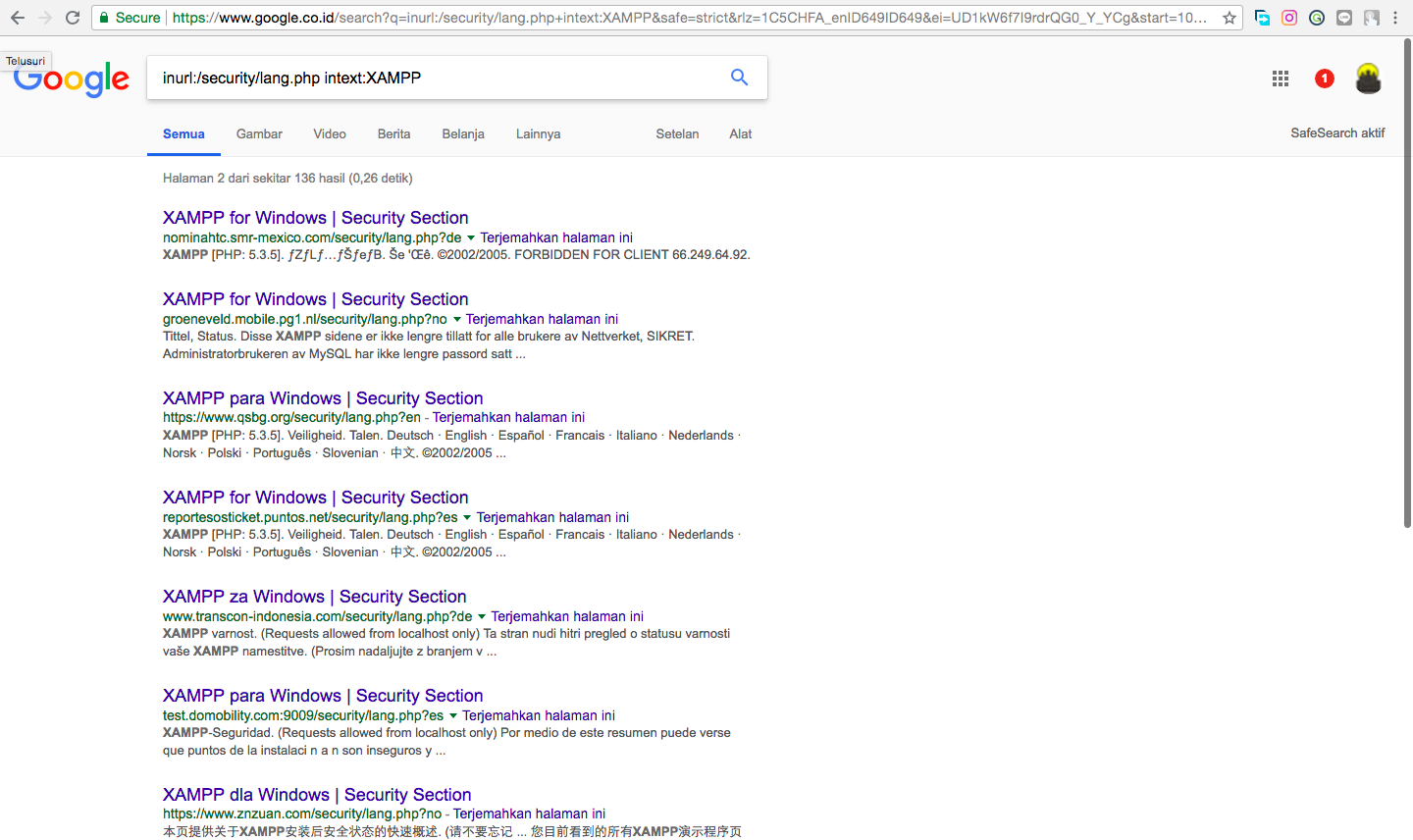Click the gray puzzle extension icon

click(1372, 18)
